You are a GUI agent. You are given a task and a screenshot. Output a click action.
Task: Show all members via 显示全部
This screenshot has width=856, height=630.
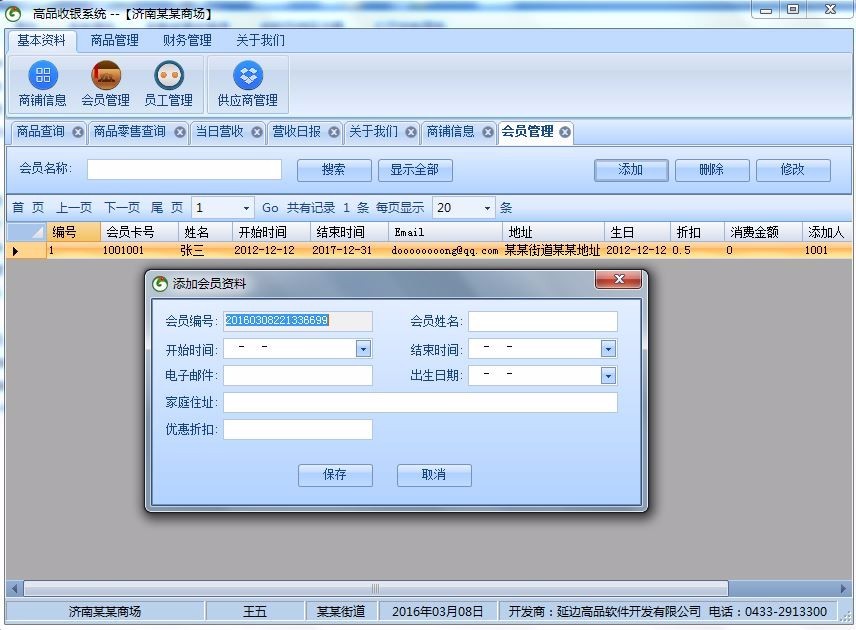414,170
